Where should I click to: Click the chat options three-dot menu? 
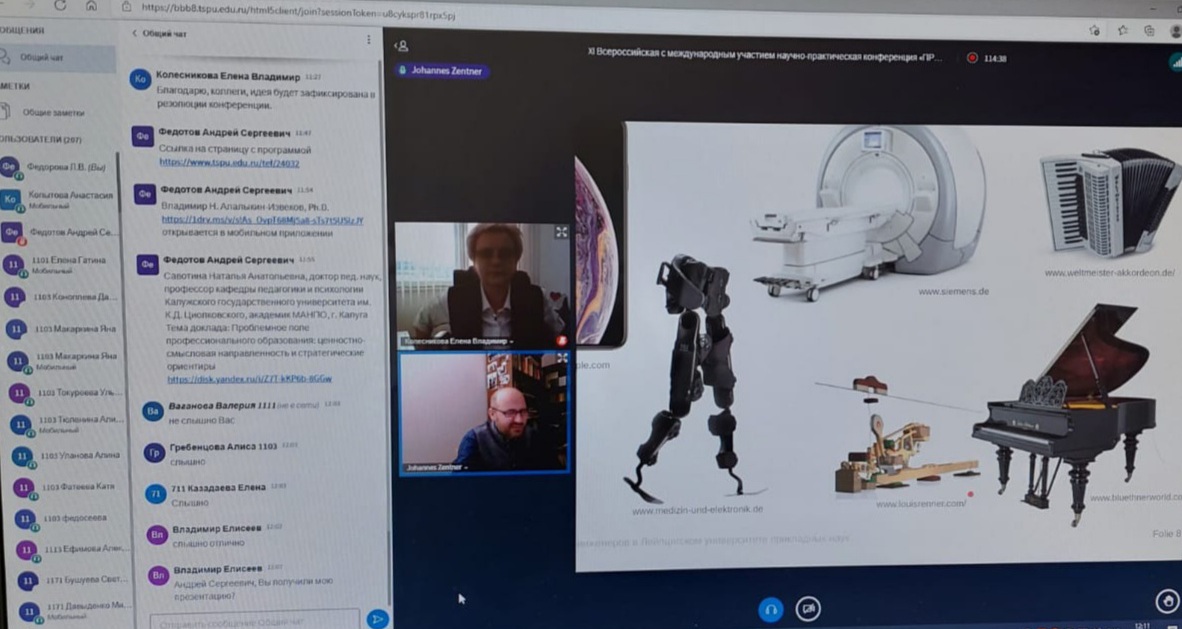[x=368, y=40]
